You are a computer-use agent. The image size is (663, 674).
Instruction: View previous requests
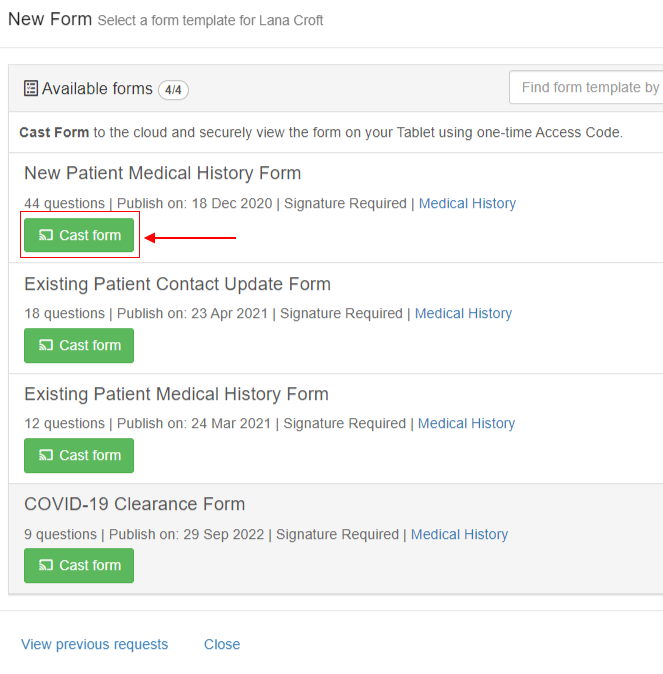pos(95,644)
